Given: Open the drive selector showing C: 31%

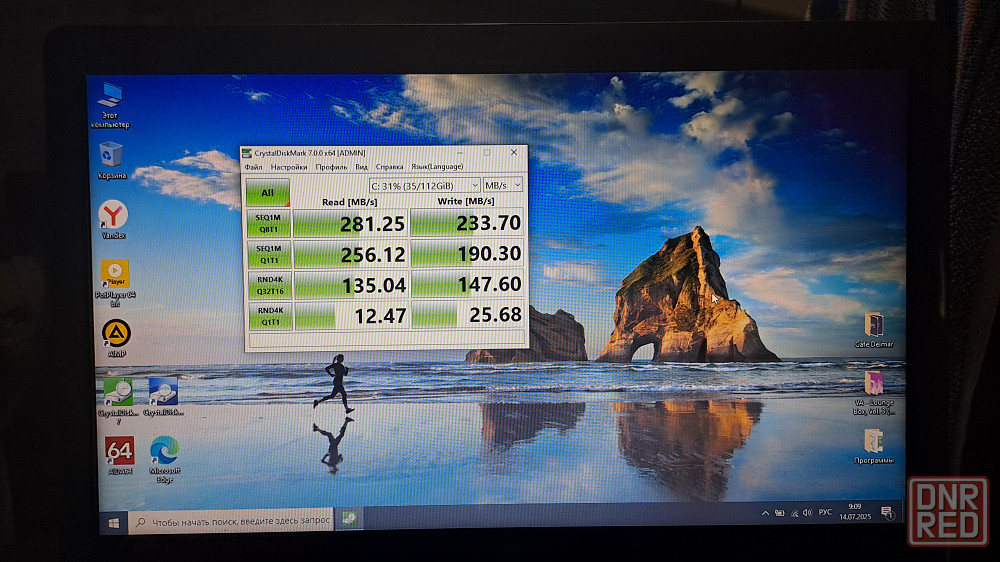Looking at the screenshot, I should [424, 186].
